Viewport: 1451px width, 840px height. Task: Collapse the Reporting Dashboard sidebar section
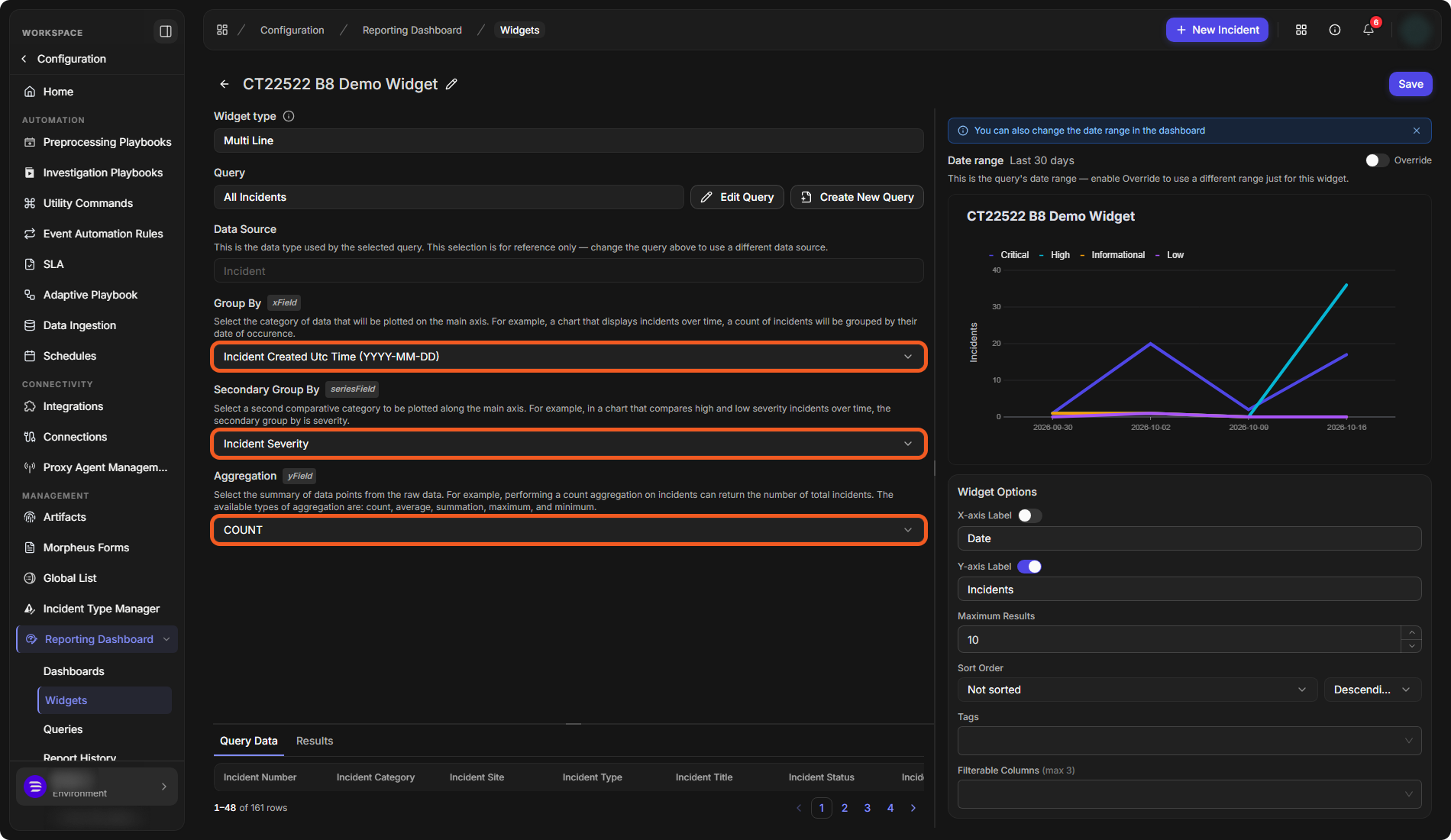click(166, 639)
